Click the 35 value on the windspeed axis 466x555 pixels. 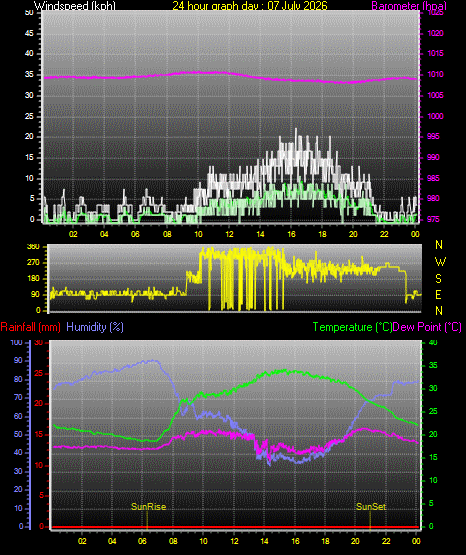[29, 74]
